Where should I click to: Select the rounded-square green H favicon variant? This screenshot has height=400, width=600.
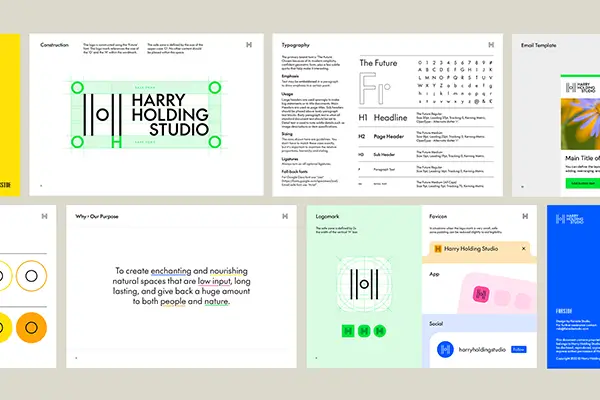pos(364,331)
